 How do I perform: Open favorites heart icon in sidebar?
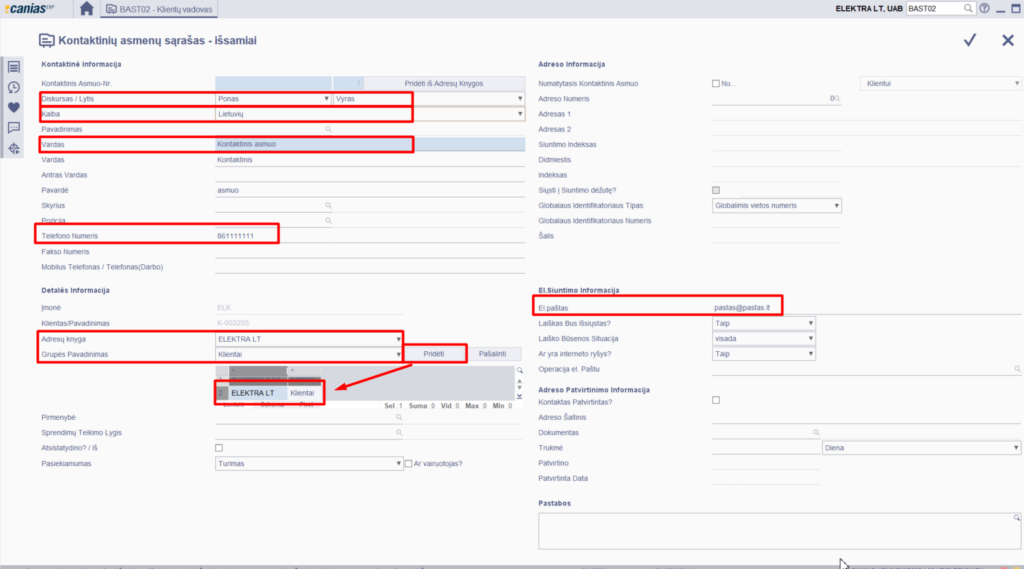click(x=14, y=107)
